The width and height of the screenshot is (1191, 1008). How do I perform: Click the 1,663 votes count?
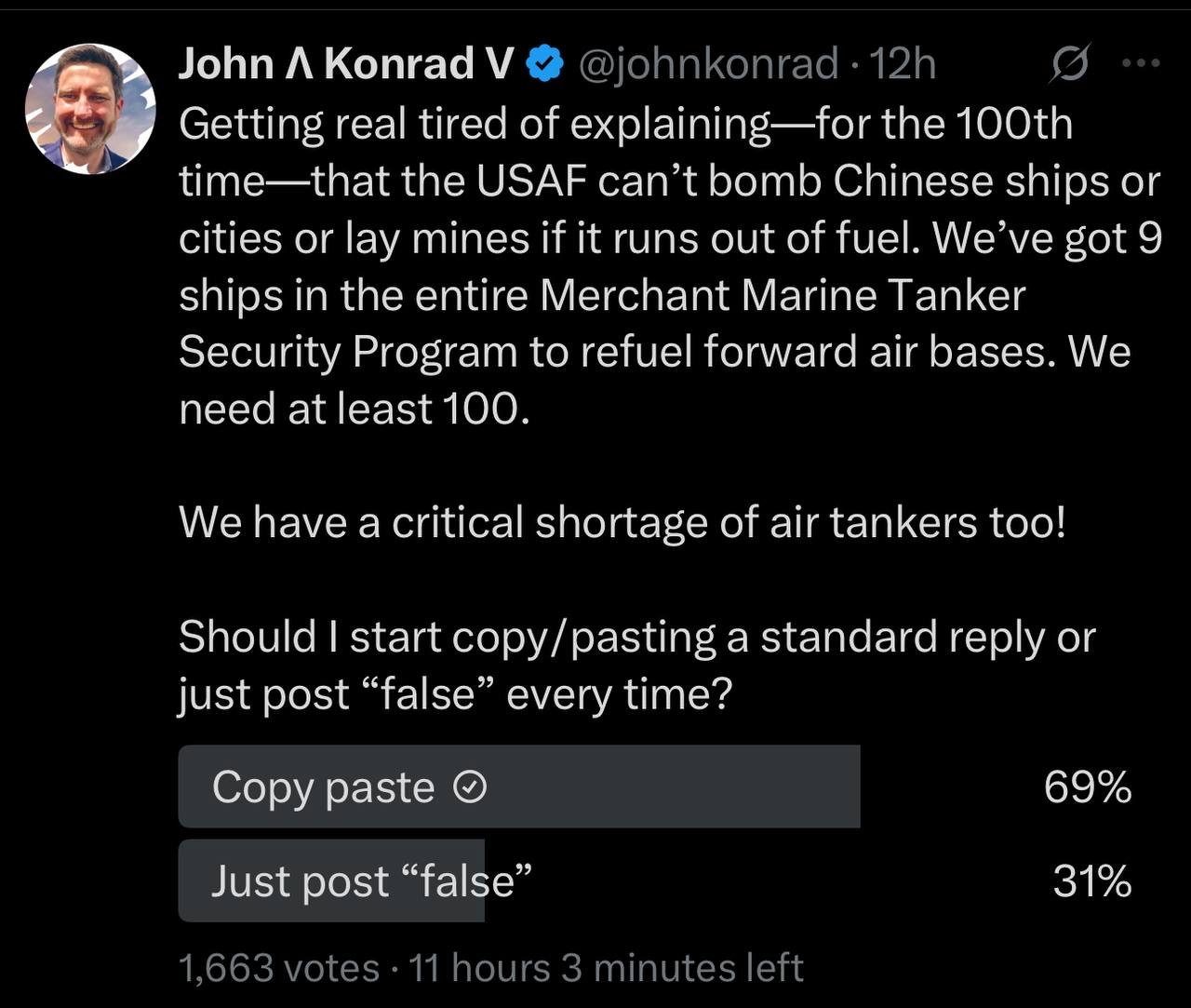(x=278, y=968)
